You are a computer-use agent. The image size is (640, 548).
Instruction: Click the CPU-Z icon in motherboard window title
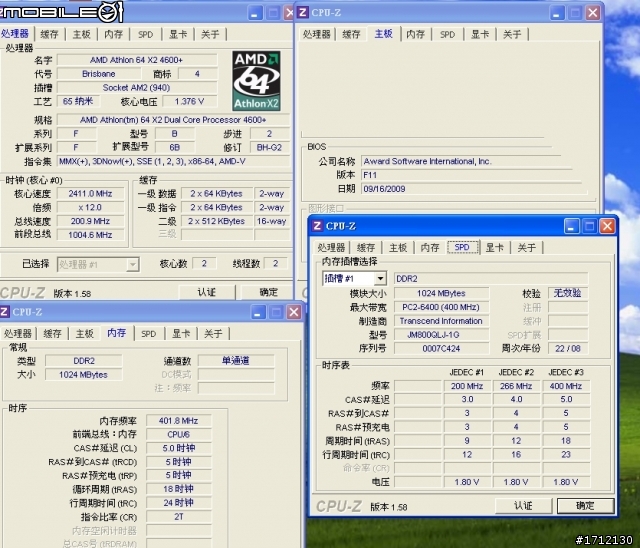coord(303,13)
